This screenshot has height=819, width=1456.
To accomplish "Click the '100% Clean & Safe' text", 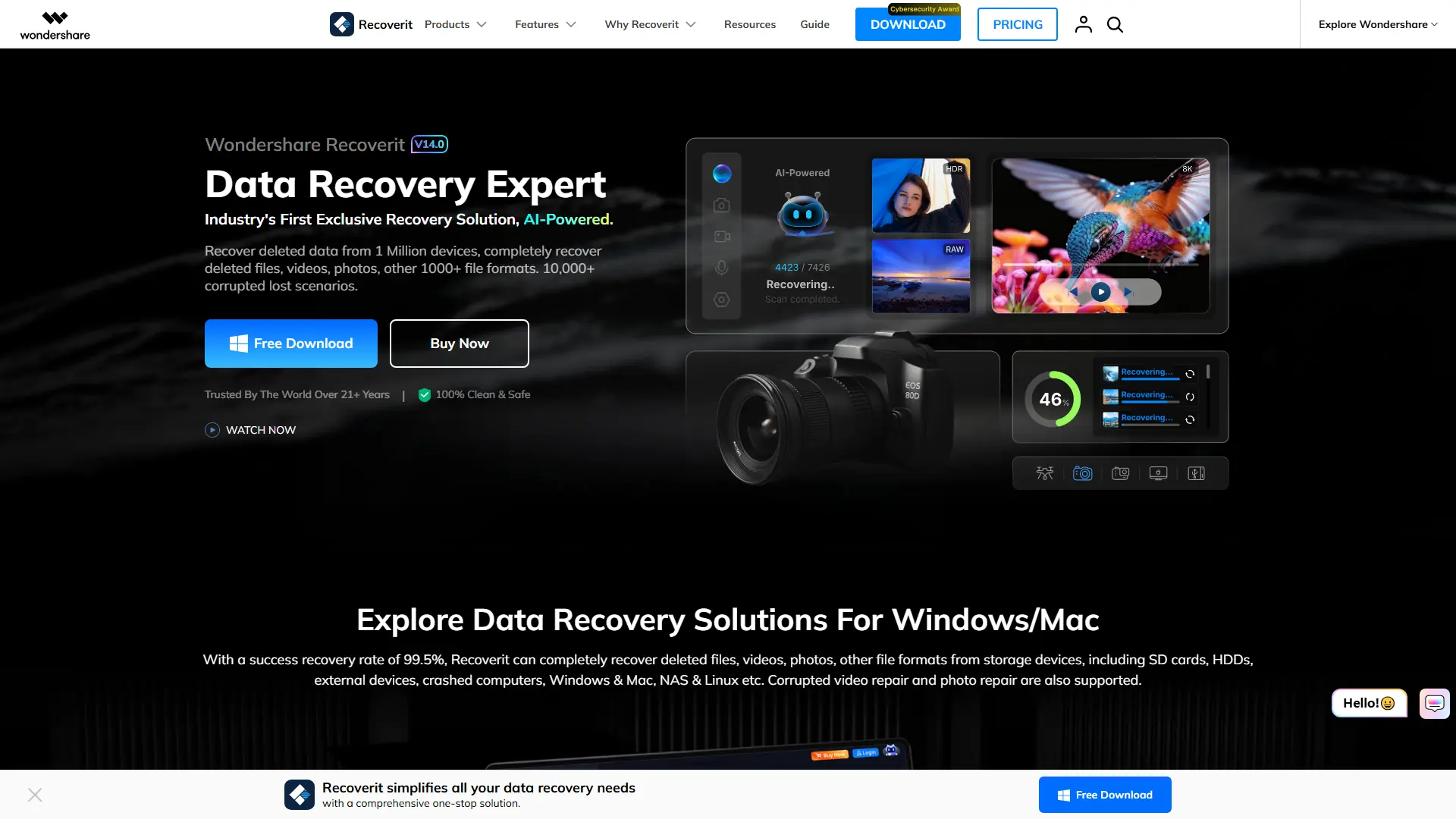I will point(483,395).
